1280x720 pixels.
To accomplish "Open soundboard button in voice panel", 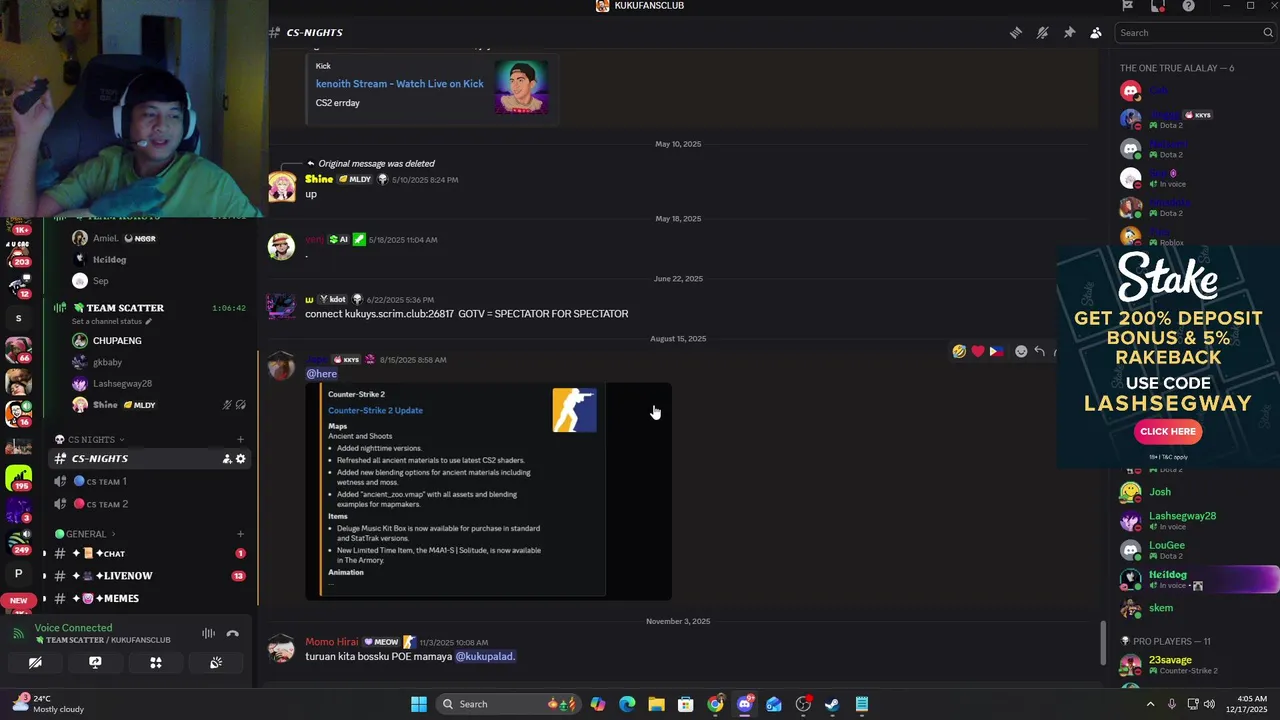I will point(216,663).
